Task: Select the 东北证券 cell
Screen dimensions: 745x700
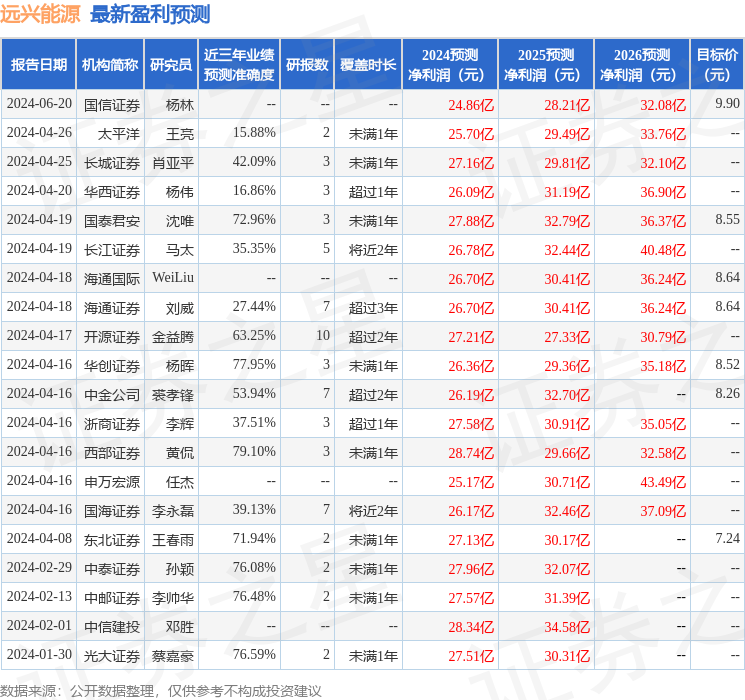Action: pyautogui.click(x=112, y=540)
